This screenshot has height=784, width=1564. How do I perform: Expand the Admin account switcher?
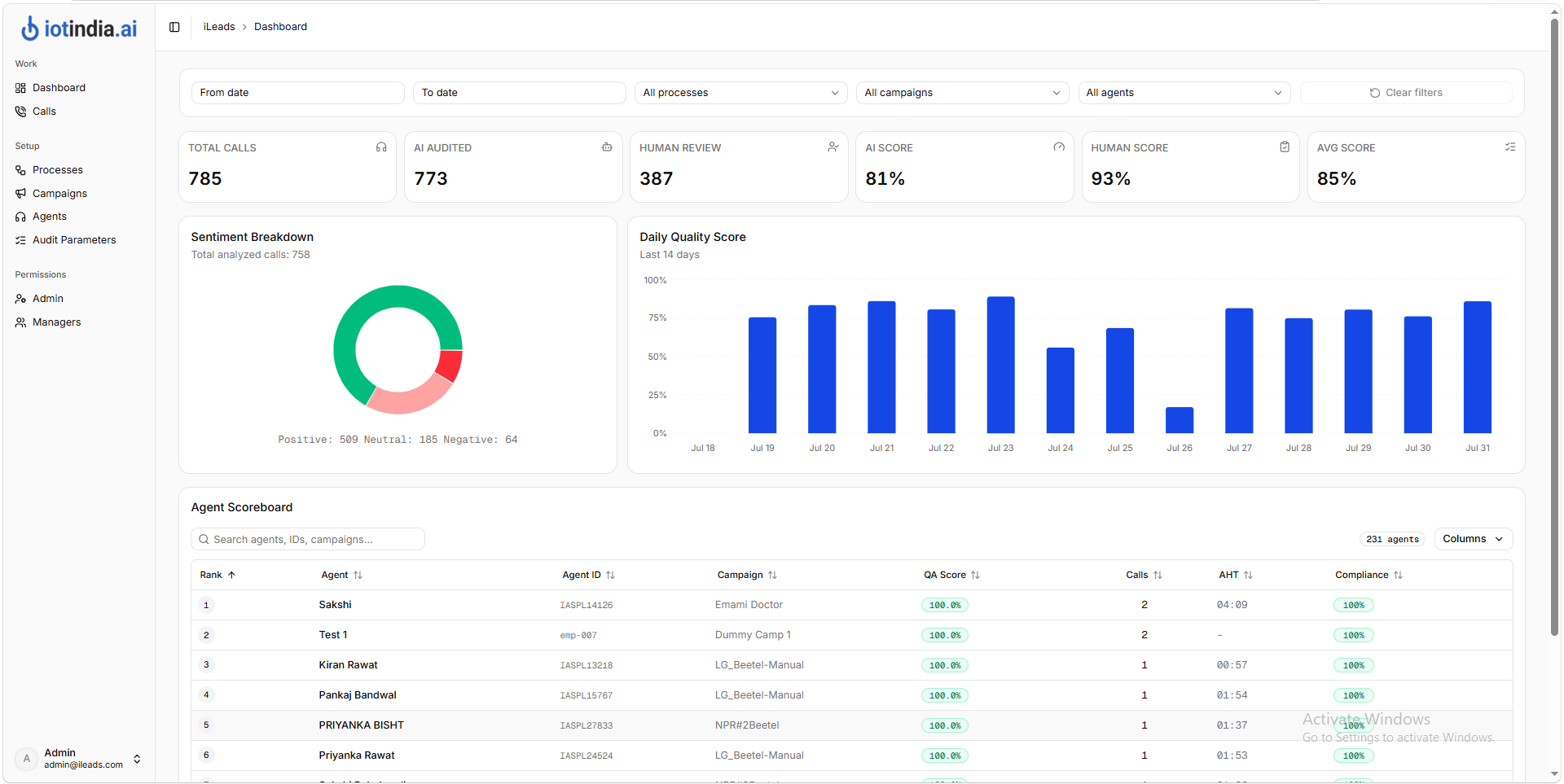pos(78,759)
